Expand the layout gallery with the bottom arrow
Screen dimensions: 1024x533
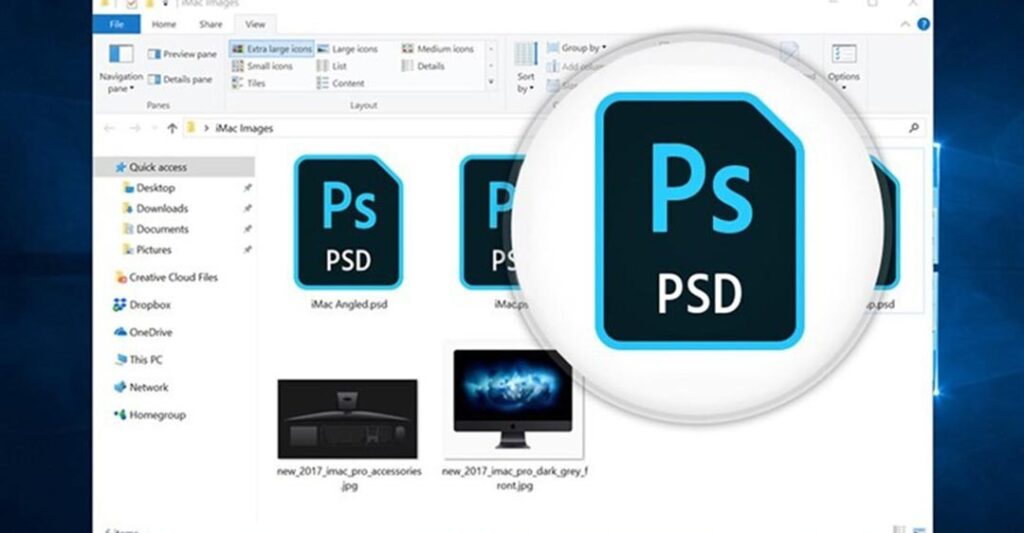pos(491,82)
